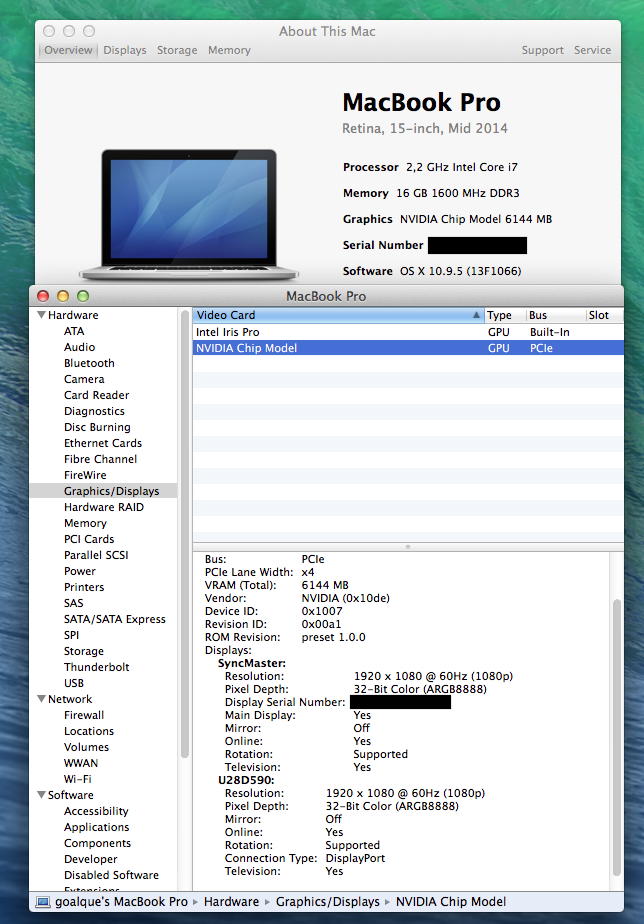Select Diagnostics in the sidebar
The image size is (644, 924).
pos(94,411)
